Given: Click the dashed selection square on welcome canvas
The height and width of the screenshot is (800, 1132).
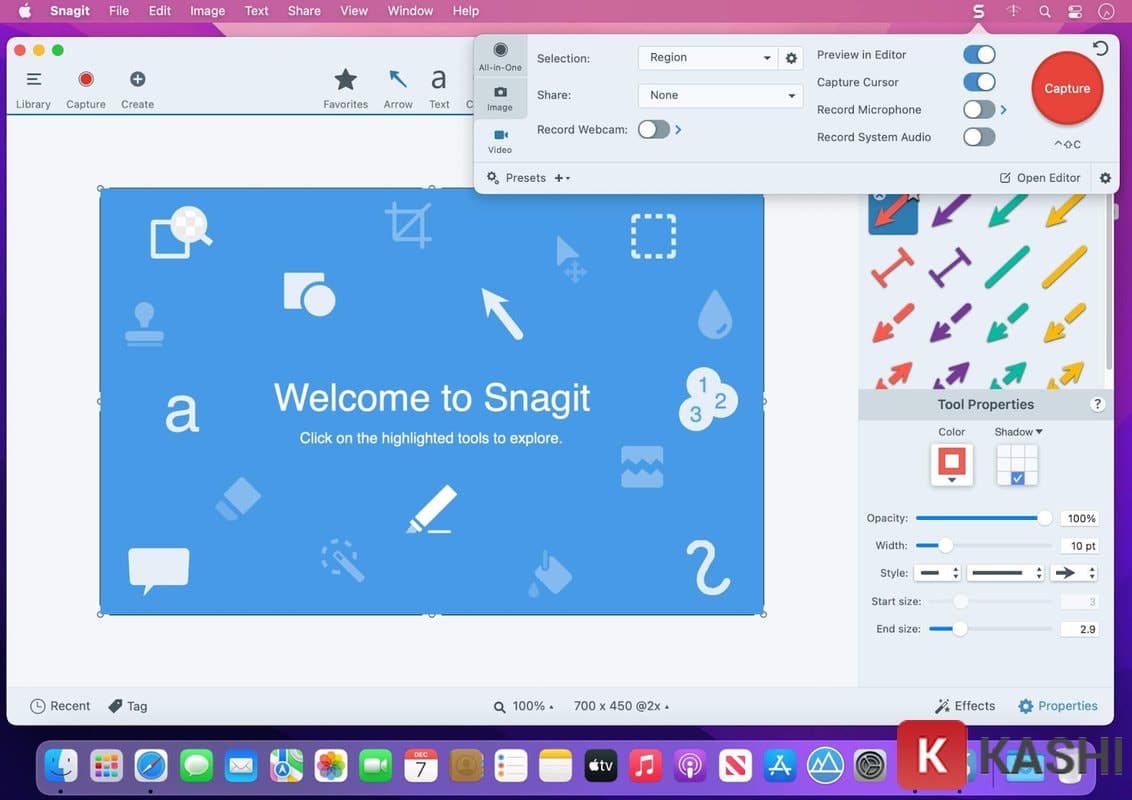Looking at the screenshot, I should pyautogui.click(x=653, y=235).
